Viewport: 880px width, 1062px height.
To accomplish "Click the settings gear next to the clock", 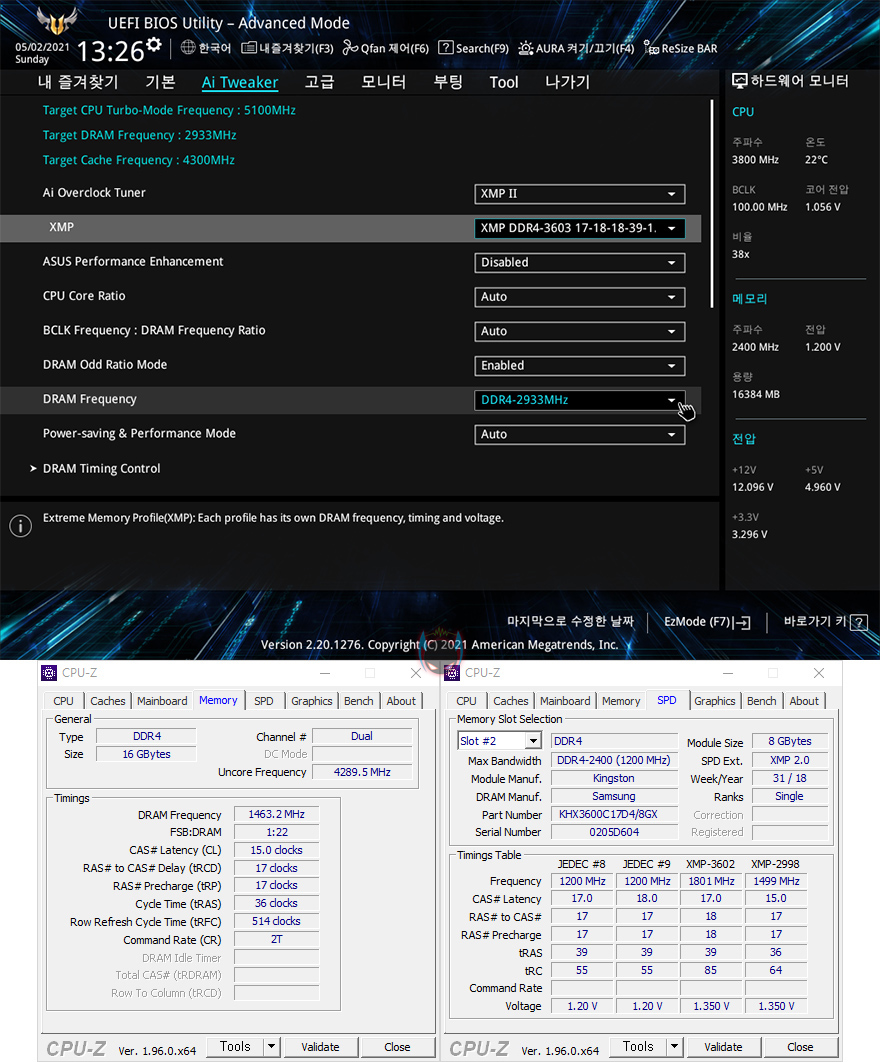I will [x=154, y=44].
